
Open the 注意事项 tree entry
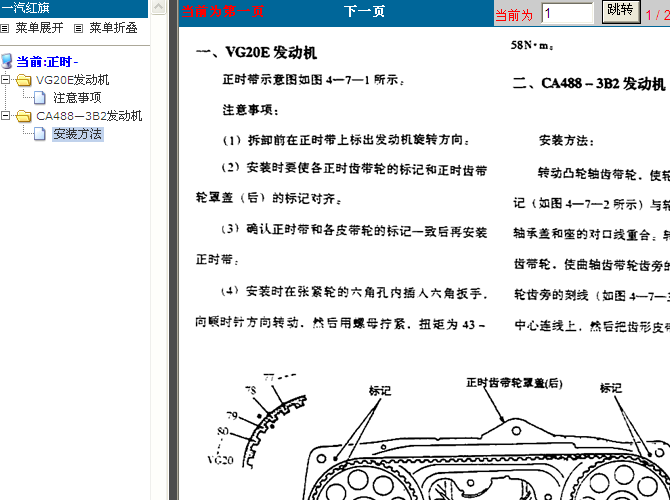tap(77, 98)
